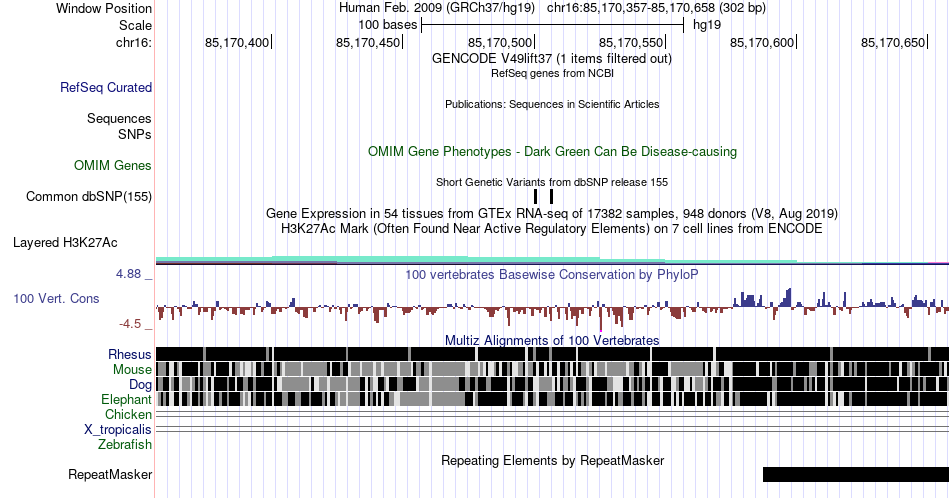Click the Window Position label
Image resolution: width=950 pixels, height=498 pixels.
point(104,8)
